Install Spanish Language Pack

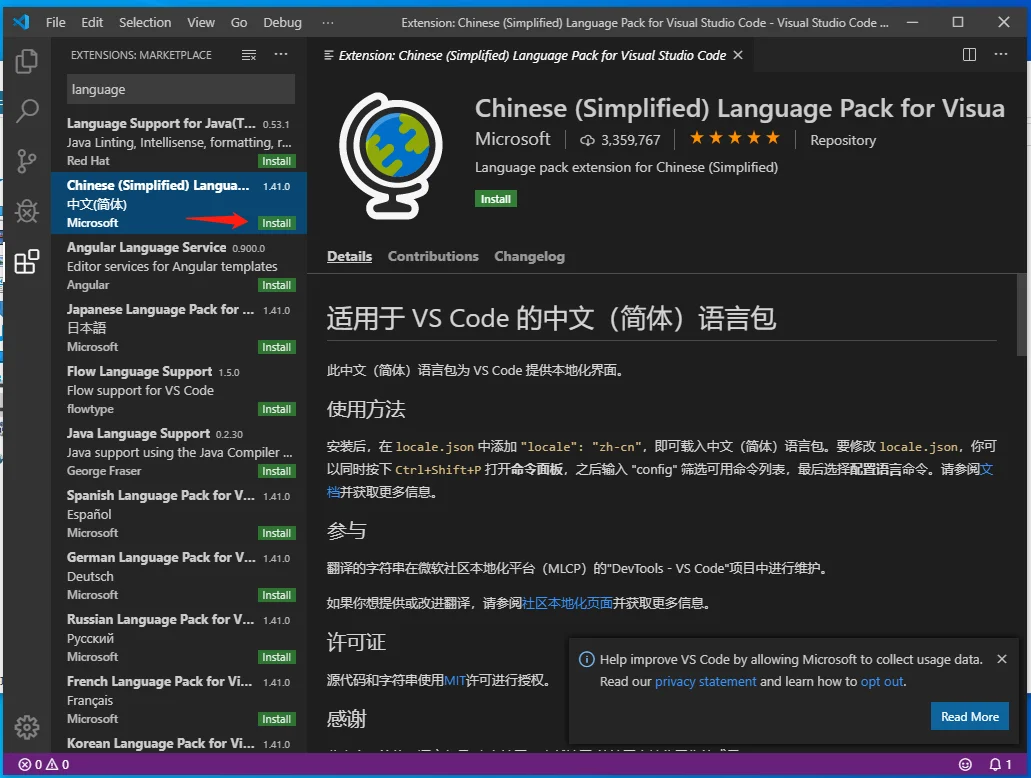(277, 533)
